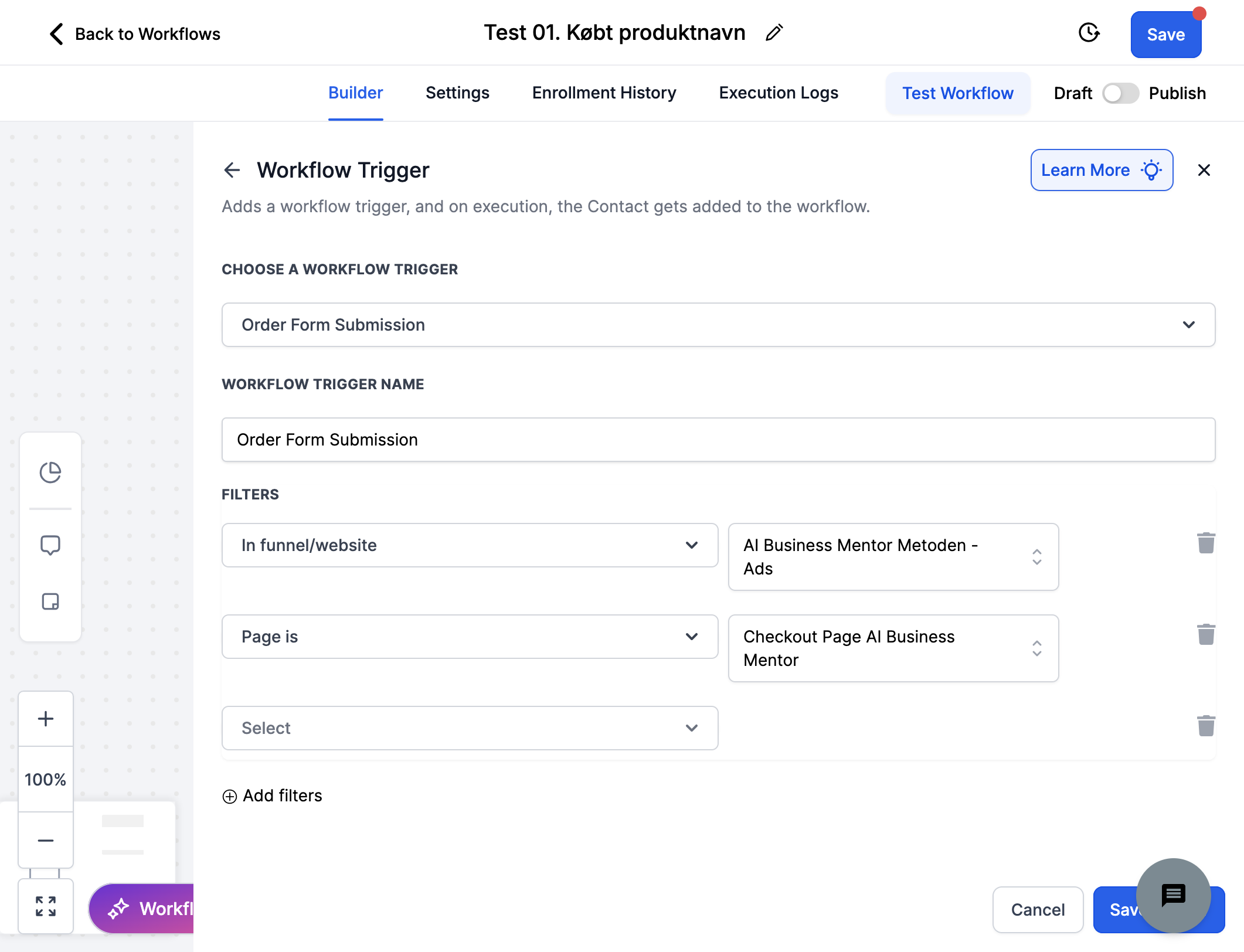Image resolution: width=1244 pixels, height=952 pixels.
Task: Zoom in the canvas with plus
Action: 46,719
